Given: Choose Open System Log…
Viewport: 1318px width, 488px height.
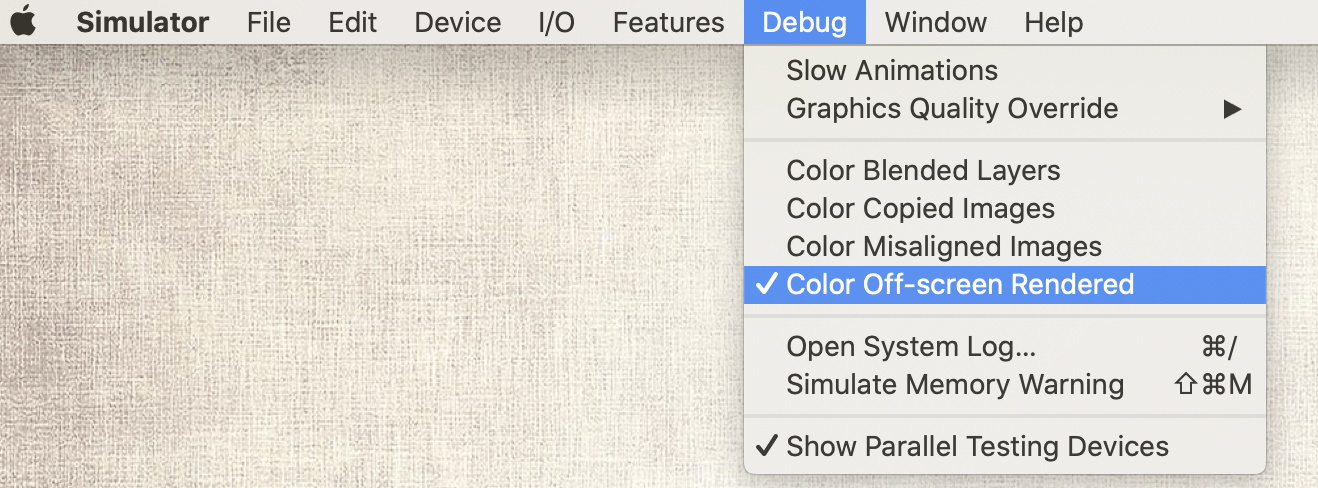Looking at the screenshot, I should (1005, 347).
